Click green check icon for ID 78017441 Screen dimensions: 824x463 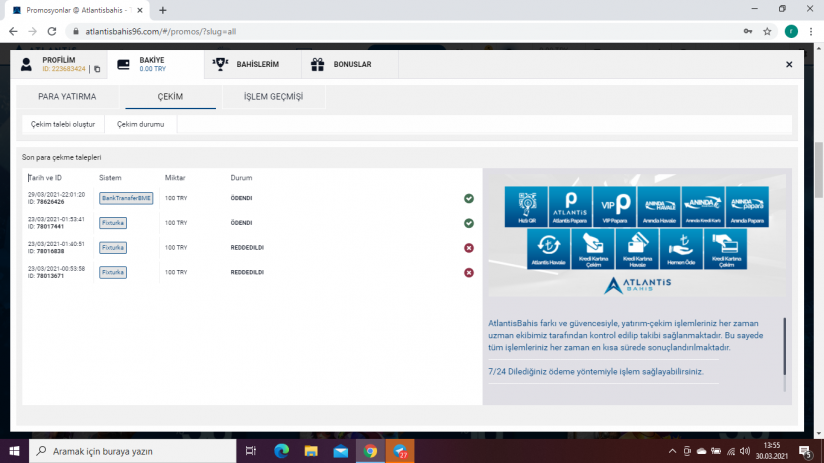pyautogui.click(x=469, y=223)
